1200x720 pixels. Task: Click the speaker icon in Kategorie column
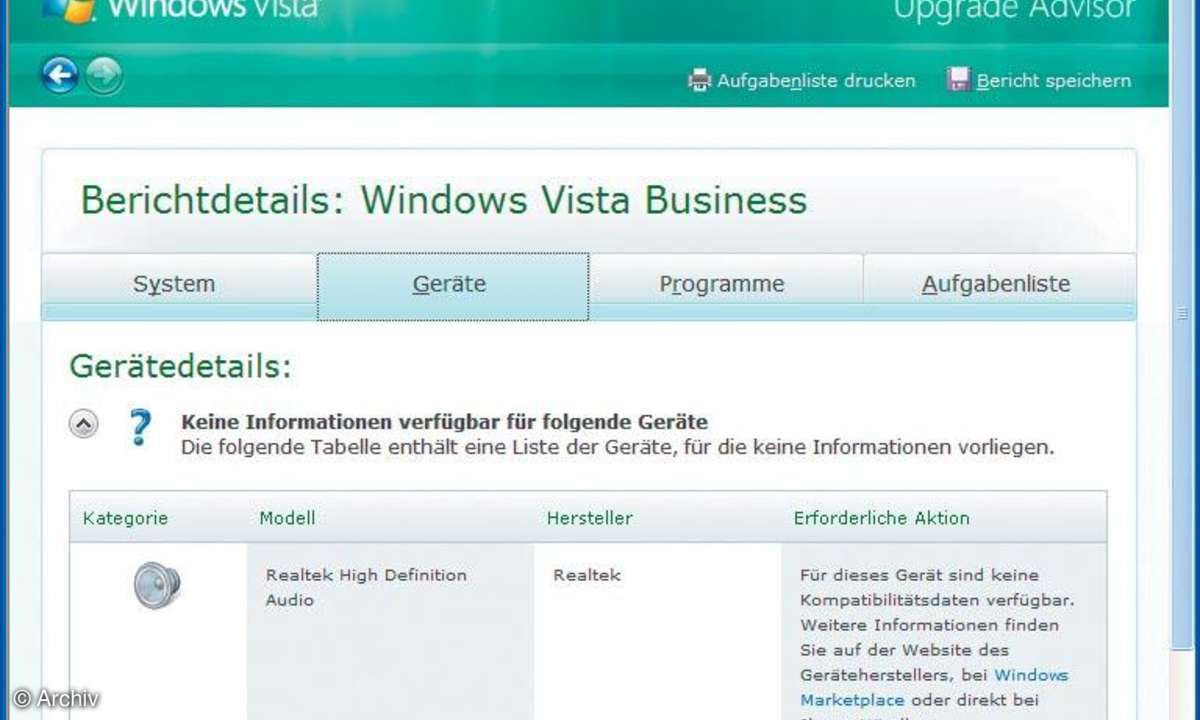(157, 585)
